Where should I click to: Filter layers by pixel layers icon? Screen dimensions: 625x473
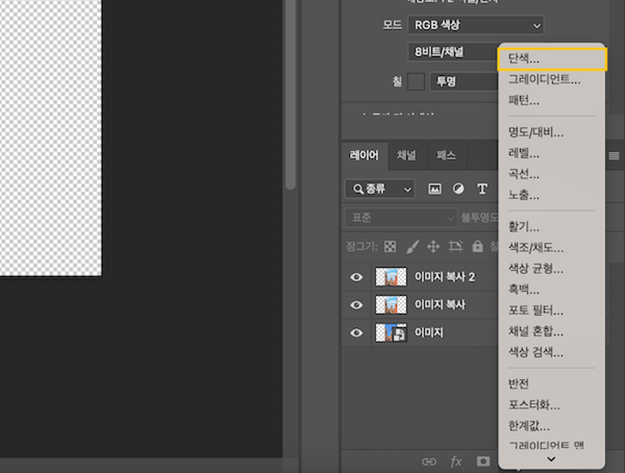pyautogui.click(x=434, y=189)
